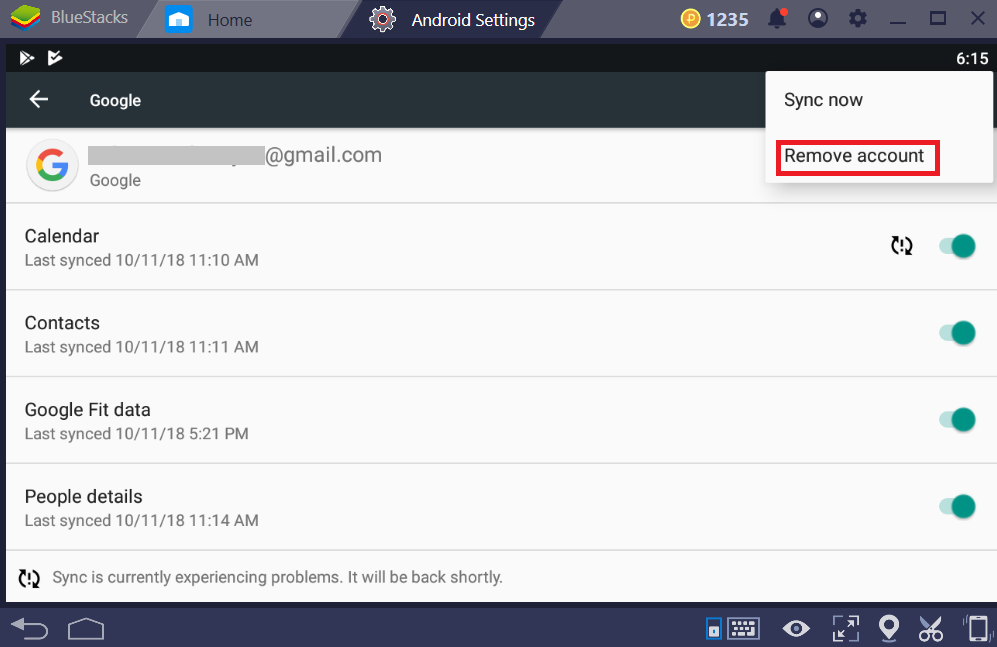Toggle the eye overlay icon
997x647 pixels.
tap(796, 629)
